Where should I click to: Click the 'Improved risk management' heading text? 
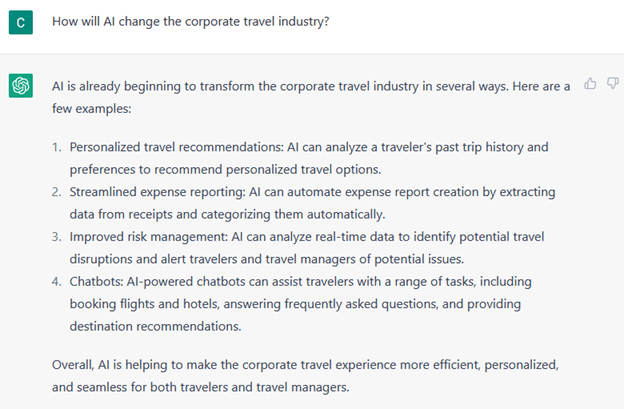pyautogui.click(x=144, y=235)
